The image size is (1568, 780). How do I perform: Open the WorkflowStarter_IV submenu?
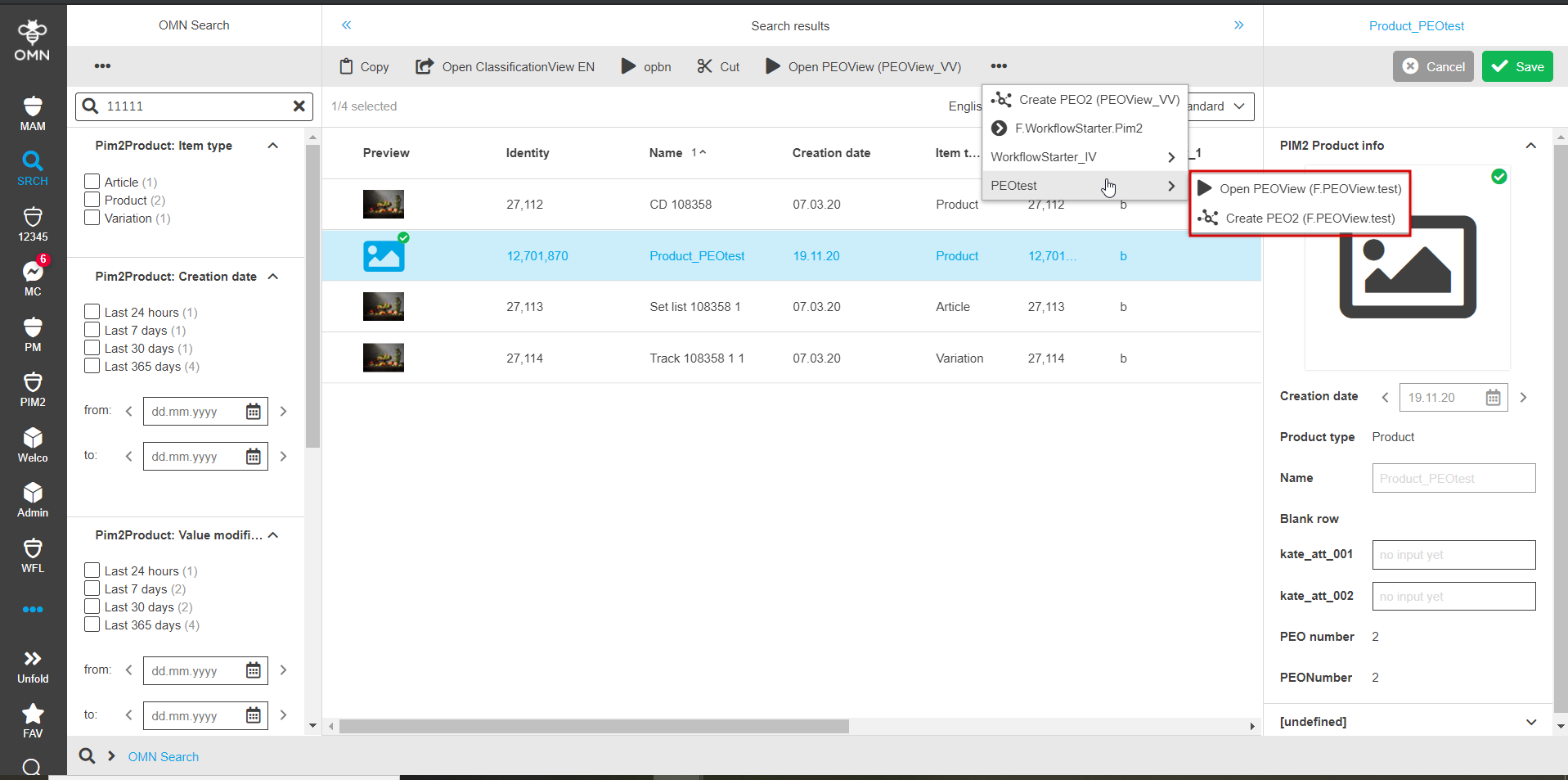click(x=1082, y=157)
